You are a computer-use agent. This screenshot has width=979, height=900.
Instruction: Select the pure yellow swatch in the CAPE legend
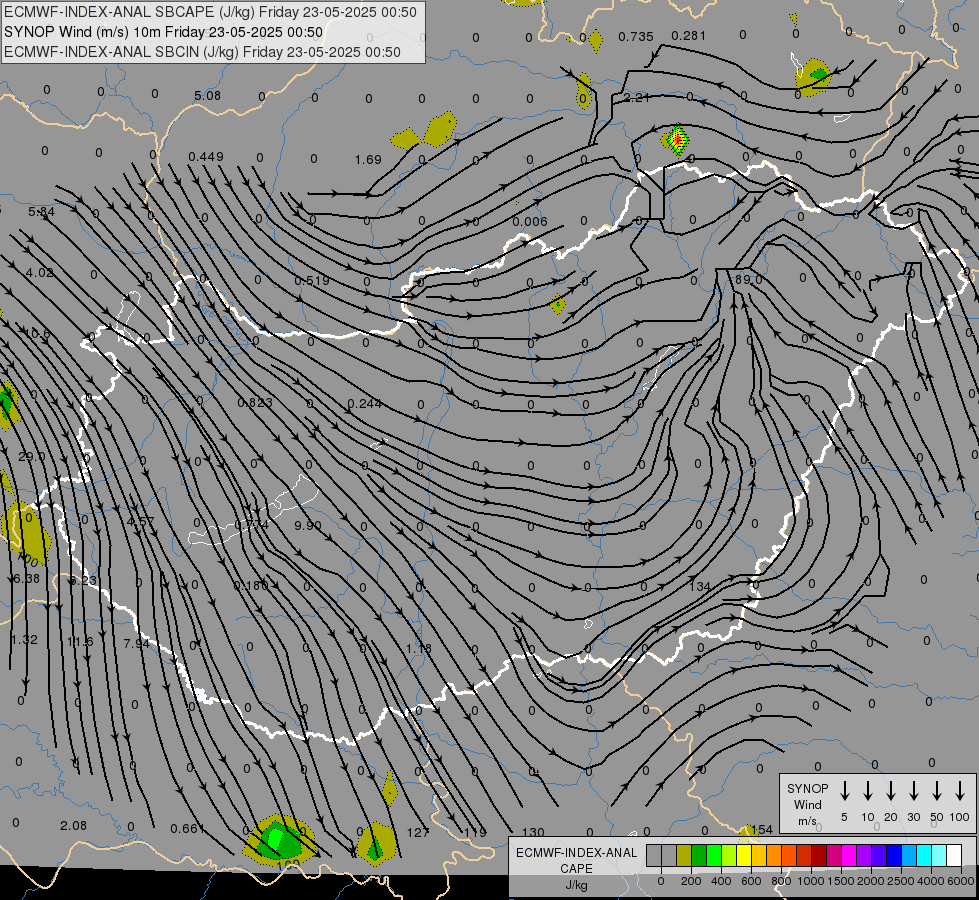pos(744,855)
